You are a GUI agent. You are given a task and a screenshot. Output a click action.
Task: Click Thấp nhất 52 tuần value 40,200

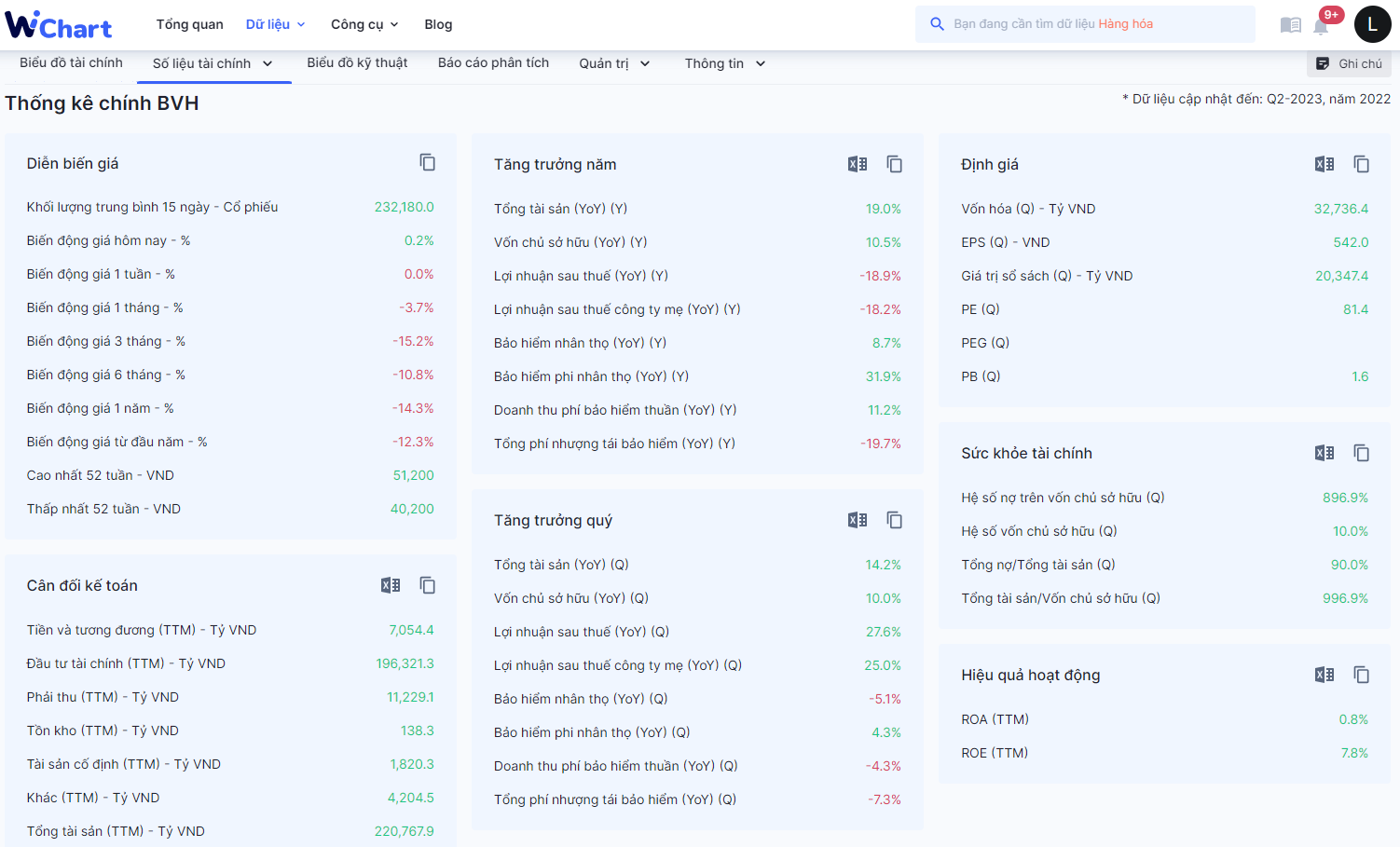[x=412, y=509]
